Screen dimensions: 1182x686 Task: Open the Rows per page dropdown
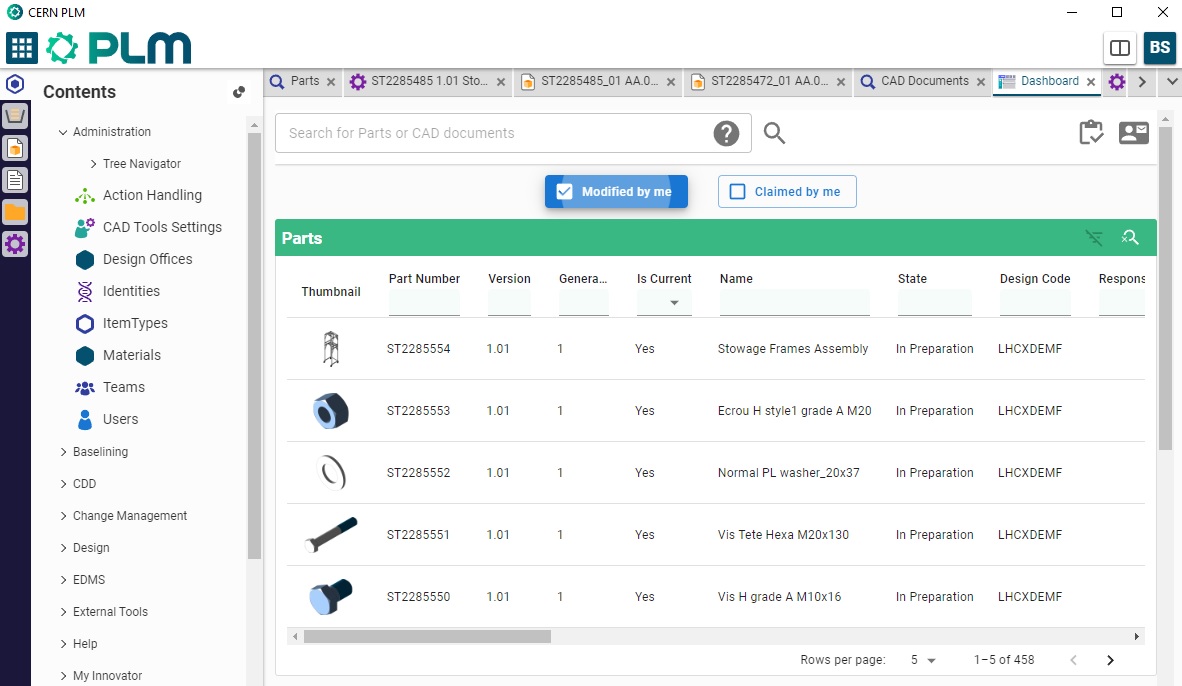pos(923,660)
